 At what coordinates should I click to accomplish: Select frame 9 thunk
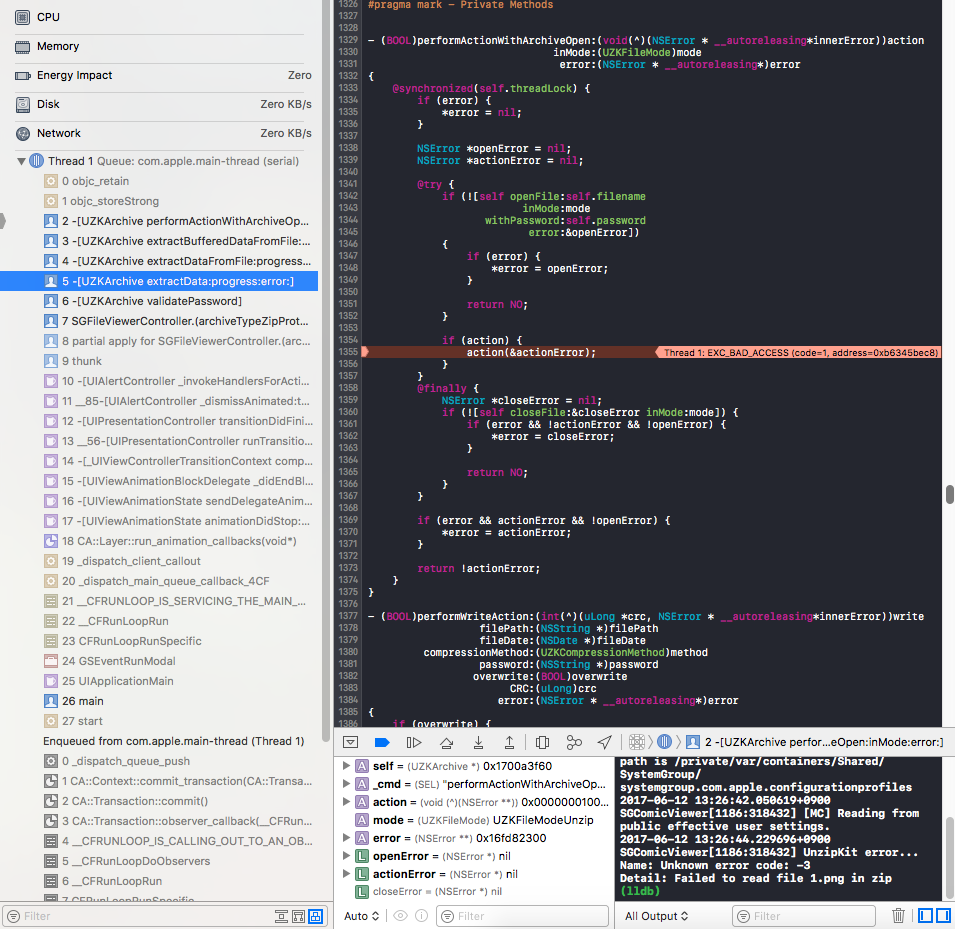pos(159,361)
